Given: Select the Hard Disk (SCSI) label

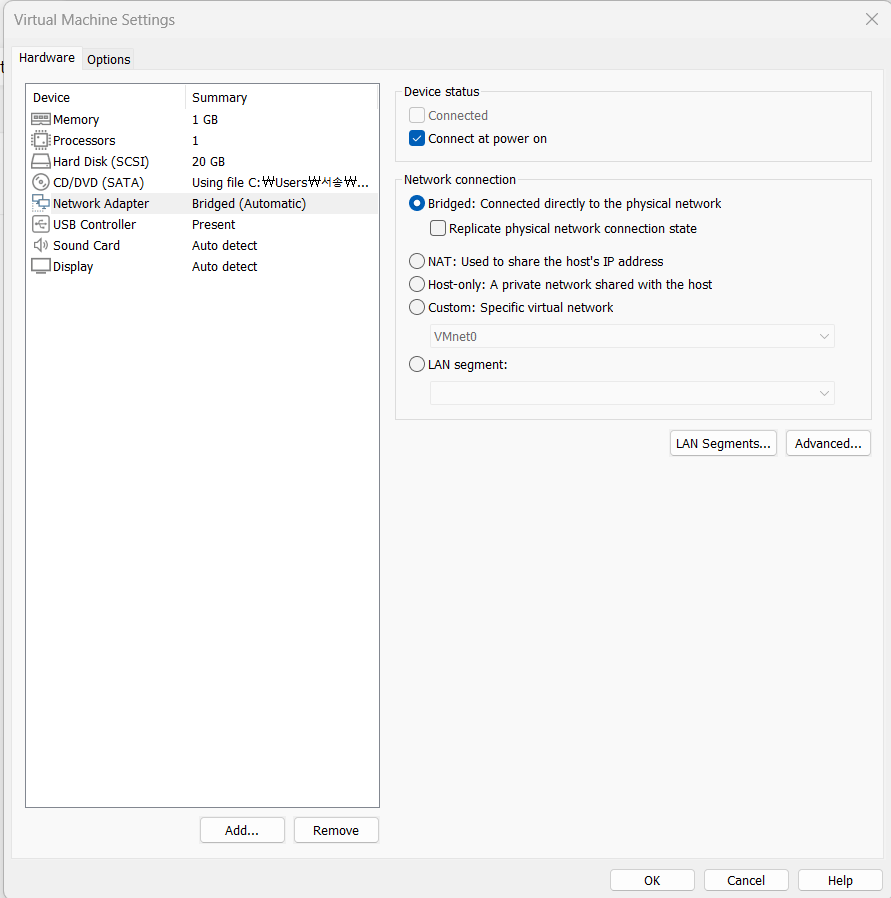Looking at the screenshot, I should point(101,162).
